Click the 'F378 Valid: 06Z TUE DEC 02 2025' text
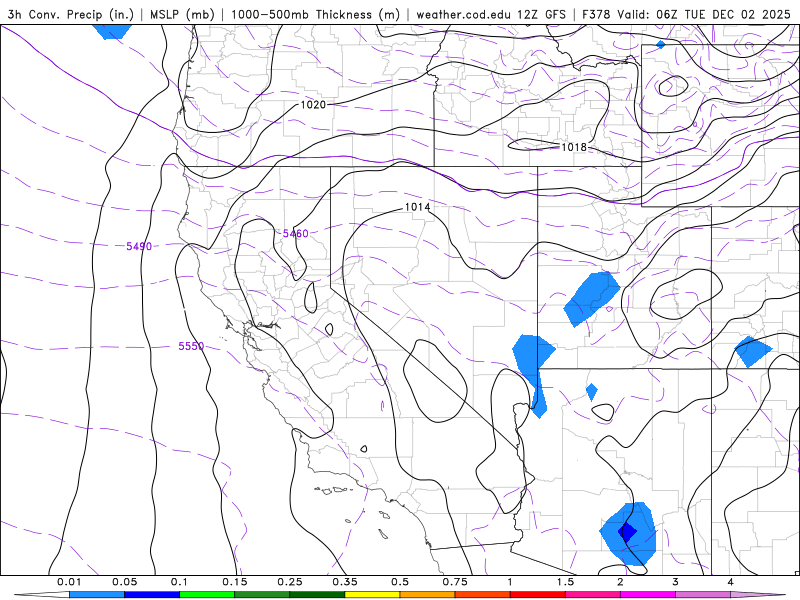 [x=686, y=14]
